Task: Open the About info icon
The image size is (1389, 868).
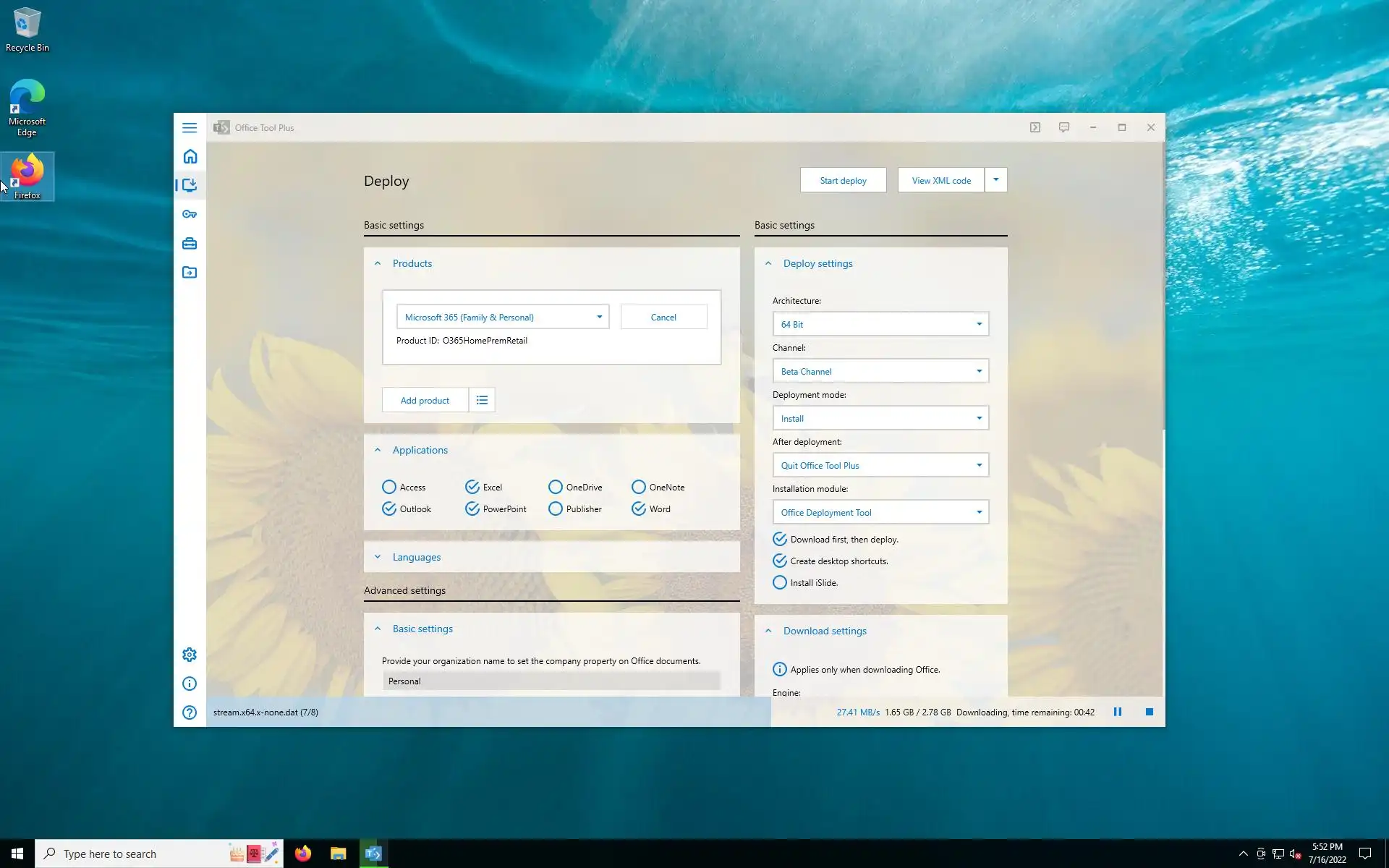Action: 190,684
